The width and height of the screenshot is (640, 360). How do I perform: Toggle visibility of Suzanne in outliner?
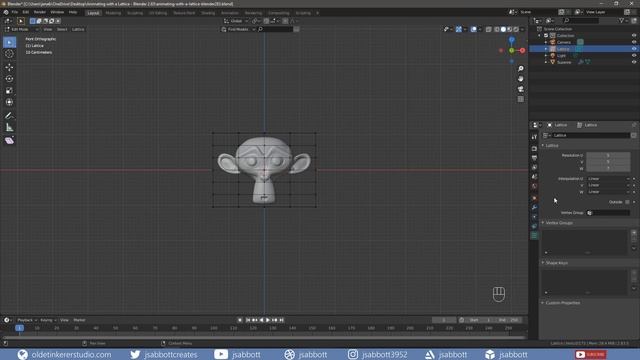[x=634, y=62]
